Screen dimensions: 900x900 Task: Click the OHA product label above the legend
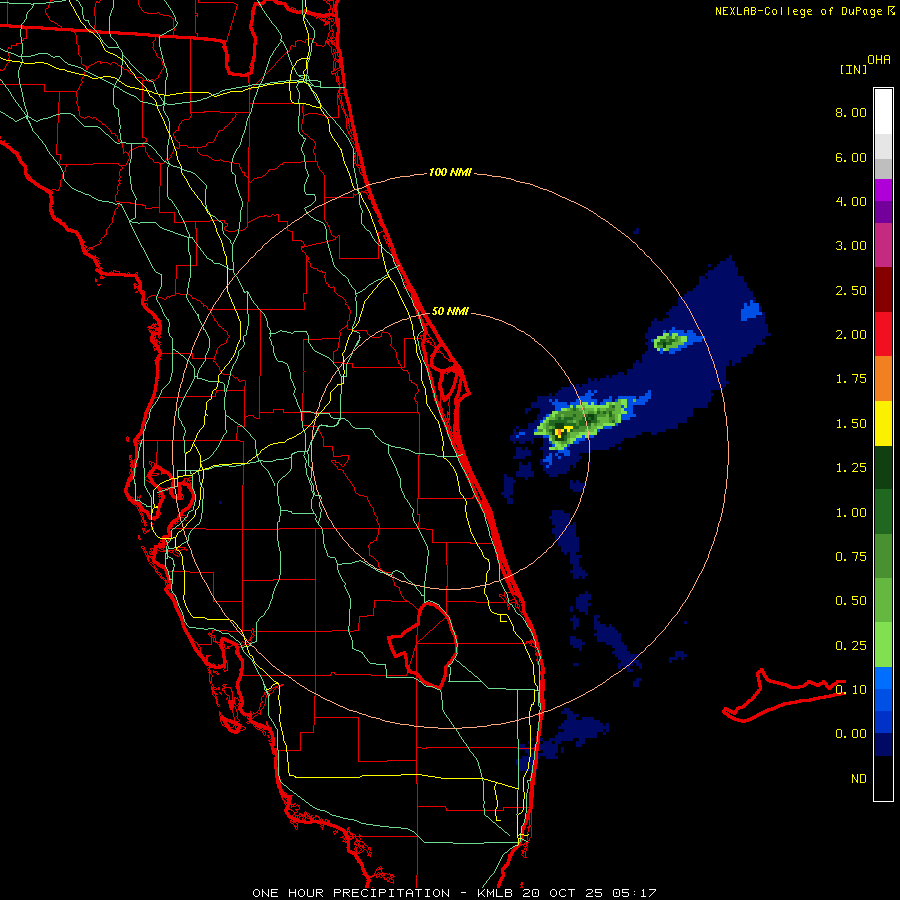pos(879,60)
